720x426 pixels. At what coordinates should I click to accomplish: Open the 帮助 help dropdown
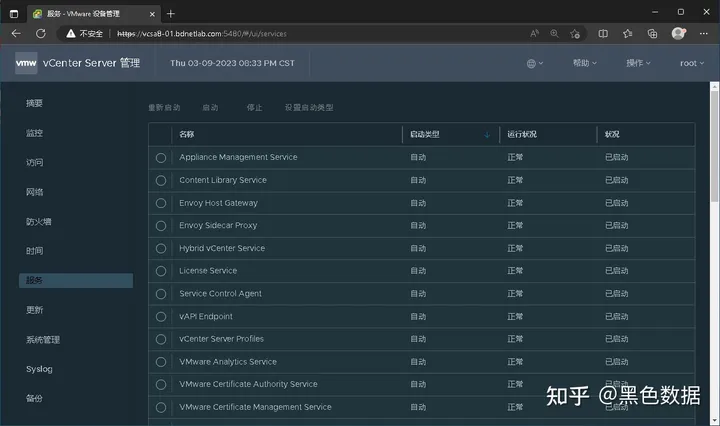[x=585, y=63]
